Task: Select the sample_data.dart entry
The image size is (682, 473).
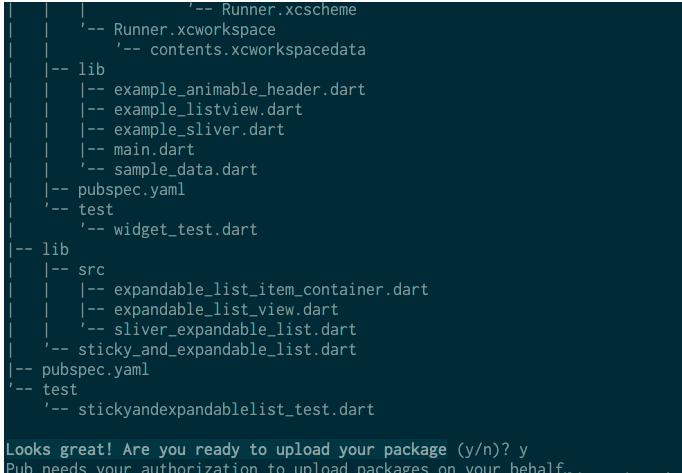Action: pos(201,169)
